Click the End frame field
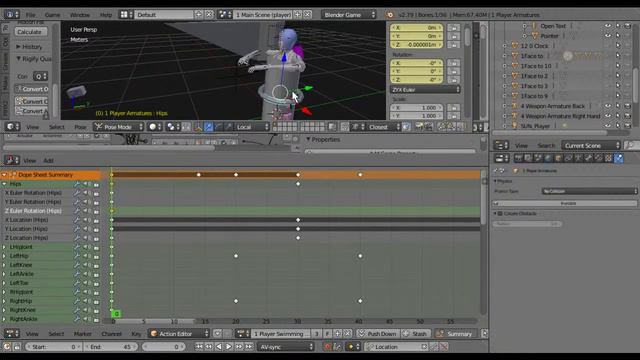The image size is (640, 360). point(111,347)
